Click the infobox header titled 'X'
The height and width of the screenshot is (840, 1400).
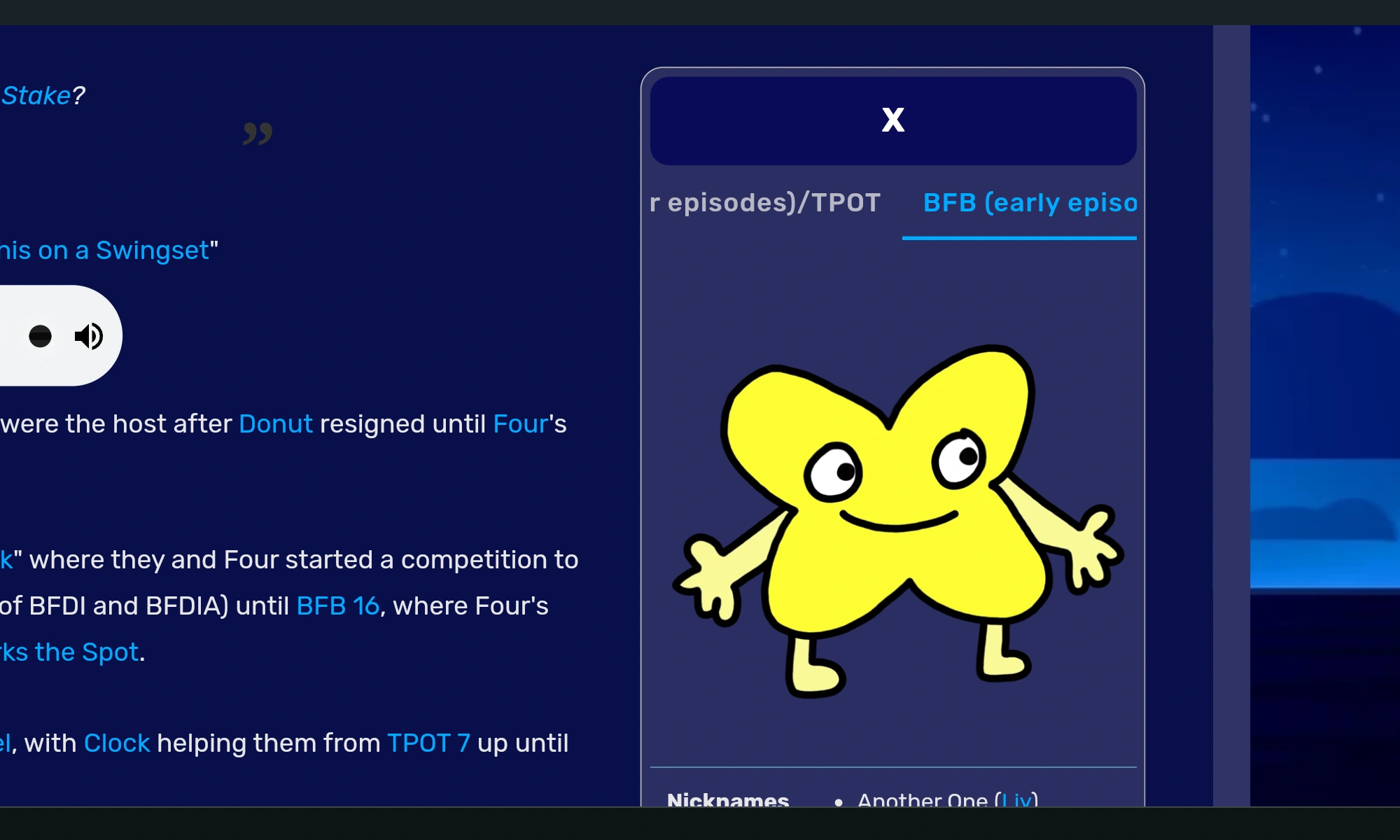point(892,120)
